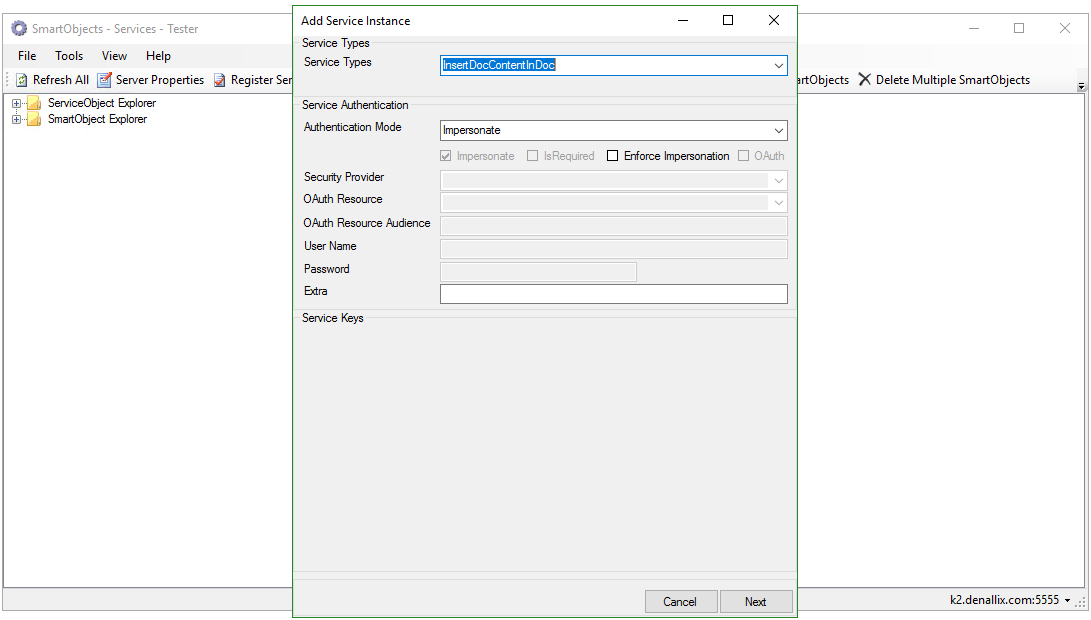This screenshot has width=1091, height=620.
Task: Select the SmartObject Explorer folder icon
Action: (x=34, y=119)
